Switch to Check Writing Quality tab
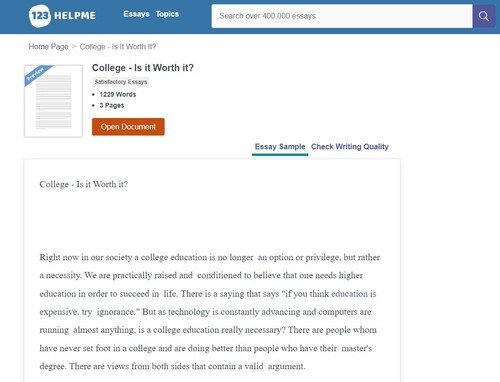 (x=350, y=147)
